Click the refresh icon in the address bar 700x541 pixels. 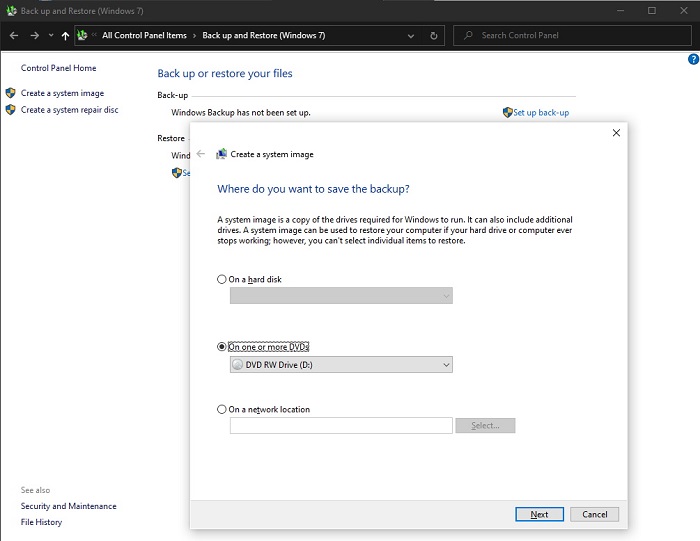[x=433, y=36]
